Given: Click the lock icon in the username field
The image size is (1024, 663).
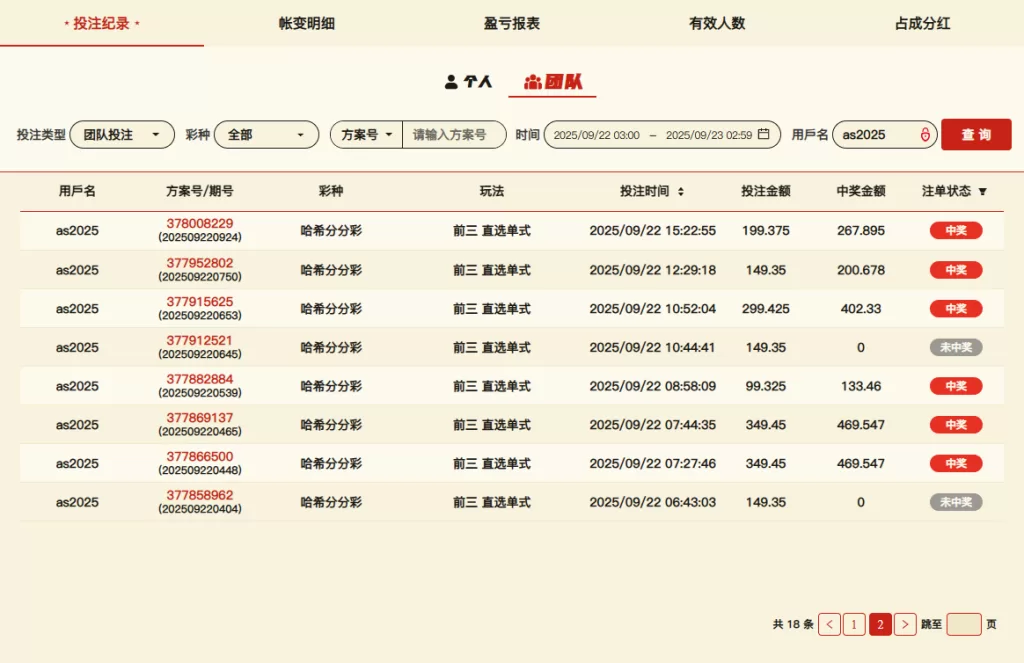Looking at the screenshot, I should [x=925, y=135].
